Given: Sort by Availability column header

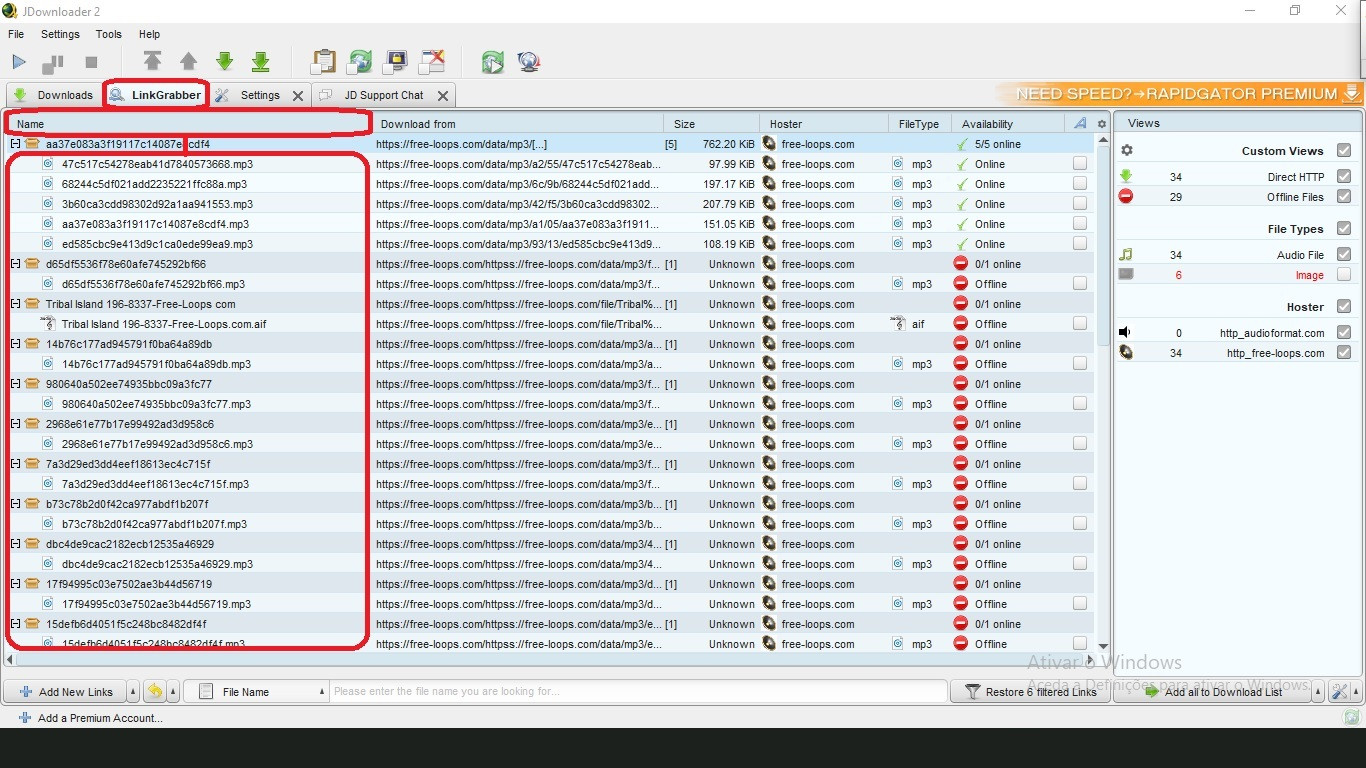Looking at the screenshot, I should [x=1008, y=124].
